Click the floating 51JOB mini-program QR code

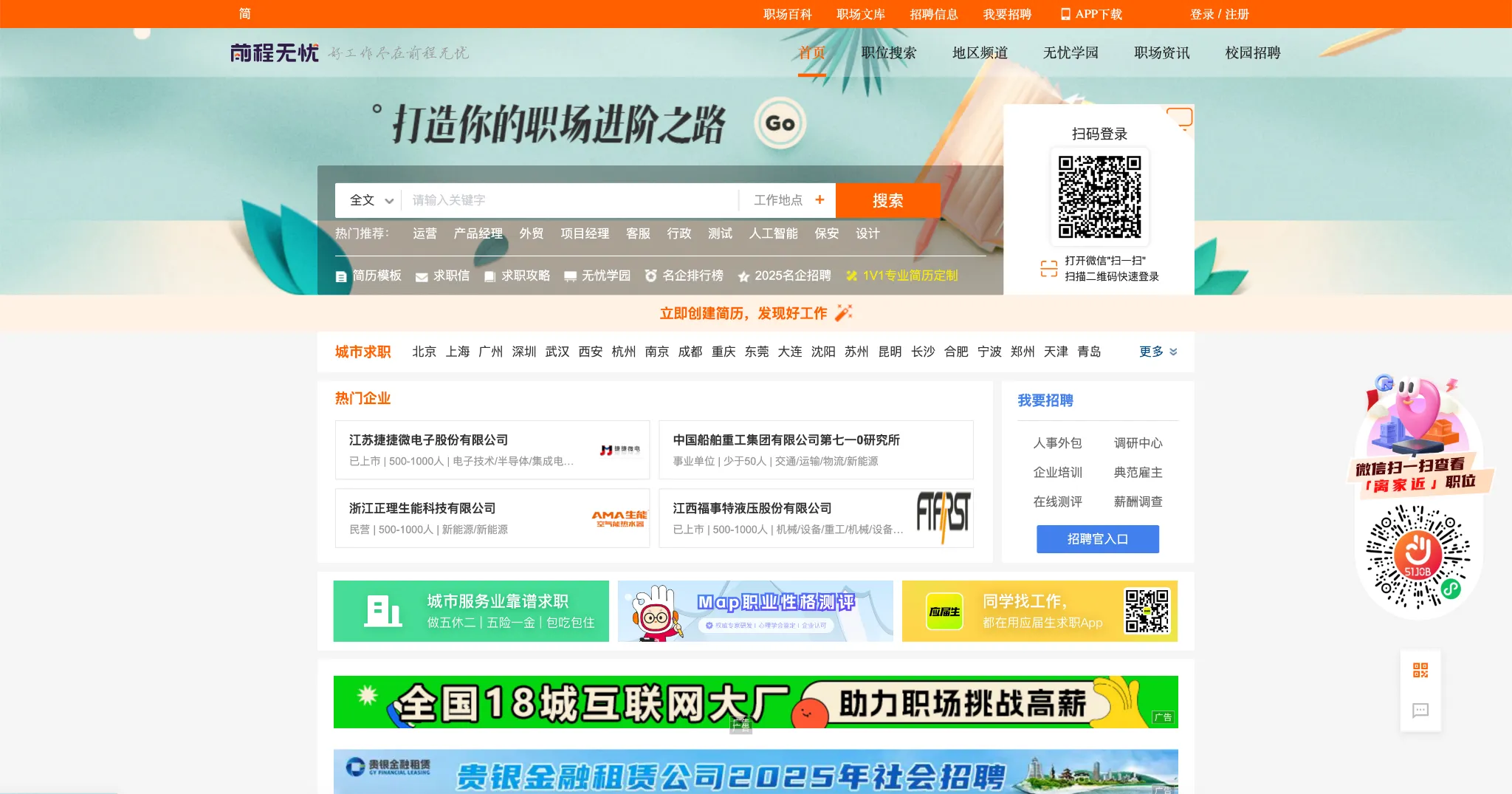[x=1418, y=557]
